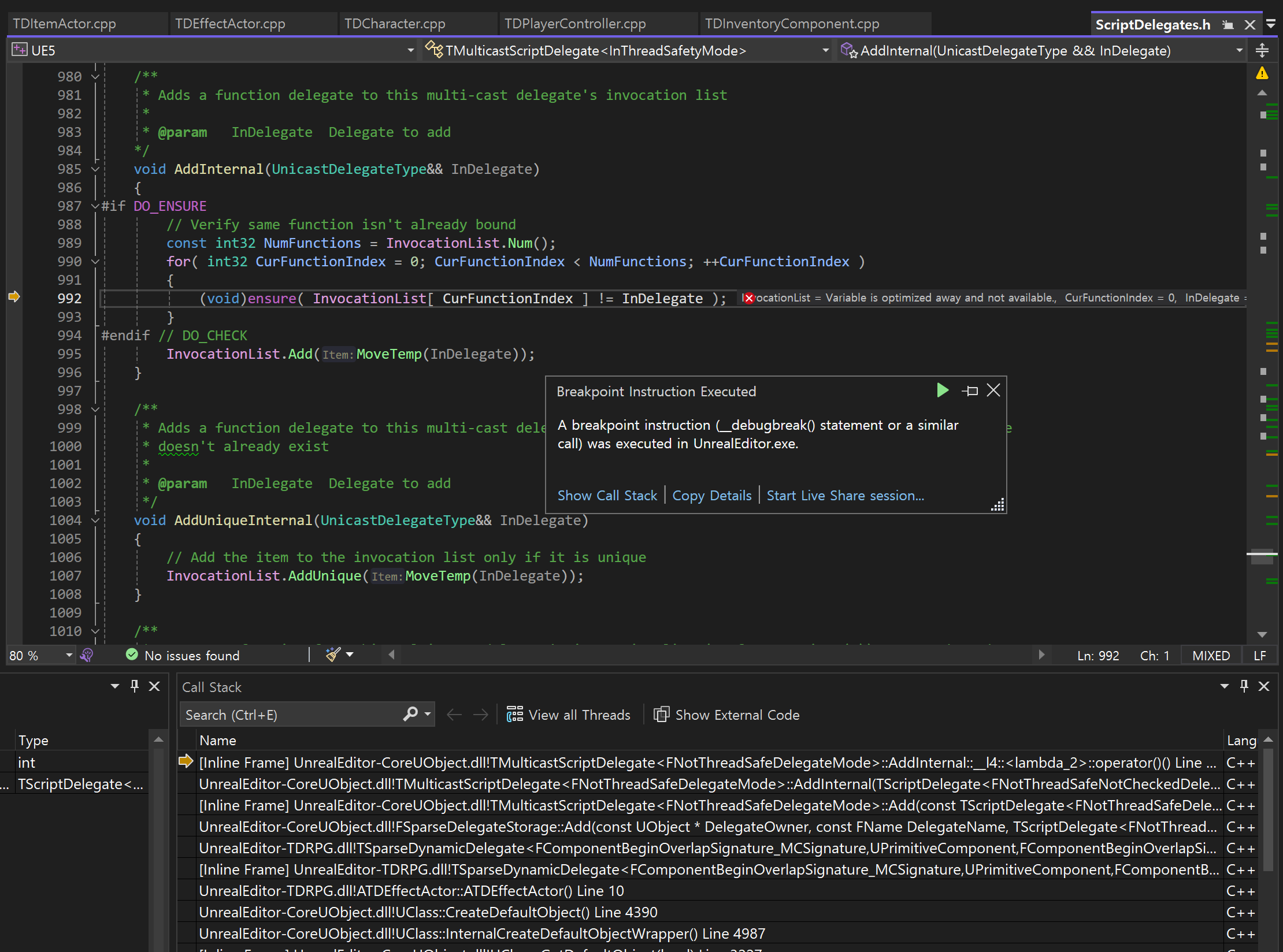
Task: Click the Copy Details link
Action: point(711,496)
